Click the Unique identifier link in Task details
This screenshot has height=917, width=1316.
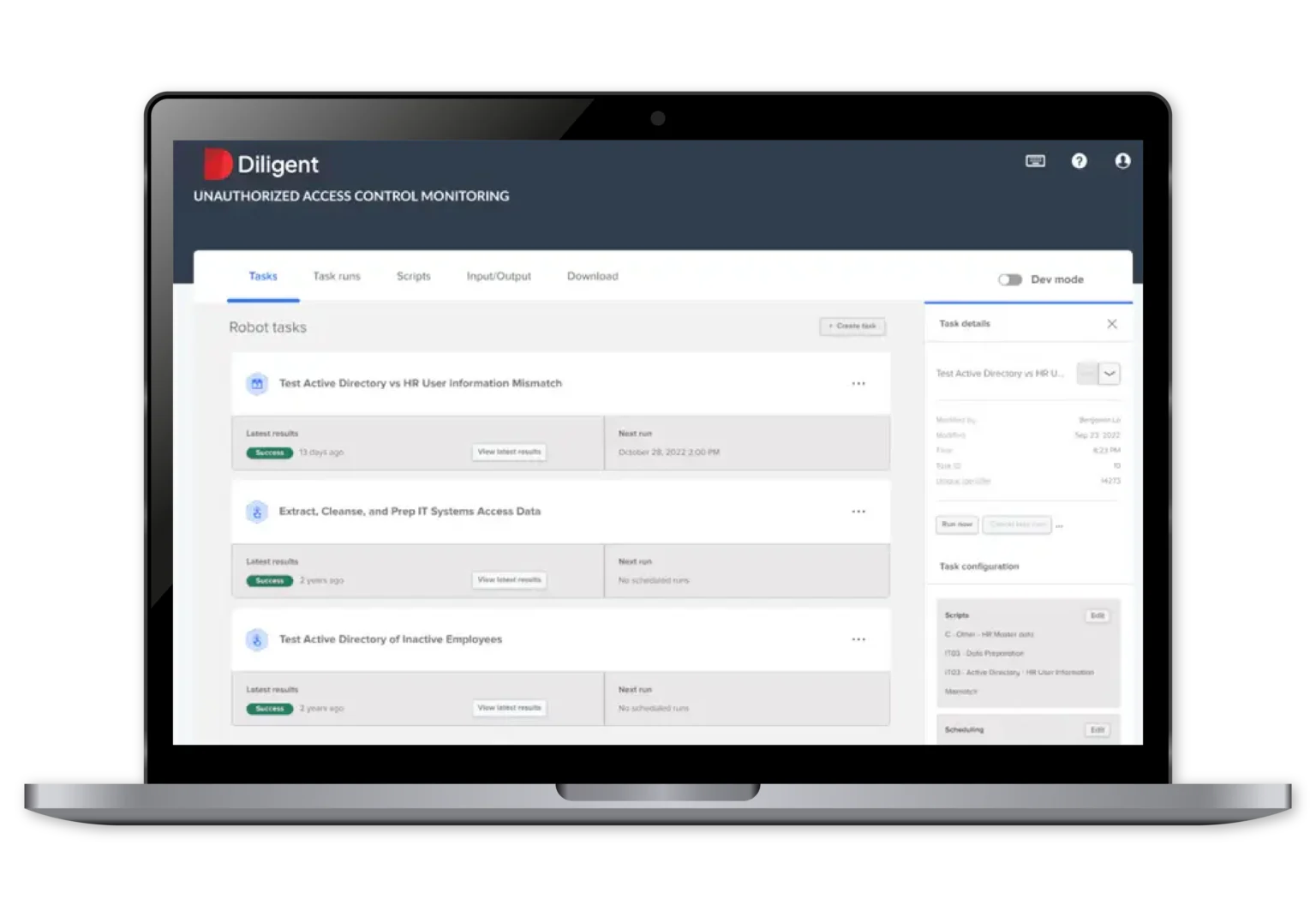point(963,481)
